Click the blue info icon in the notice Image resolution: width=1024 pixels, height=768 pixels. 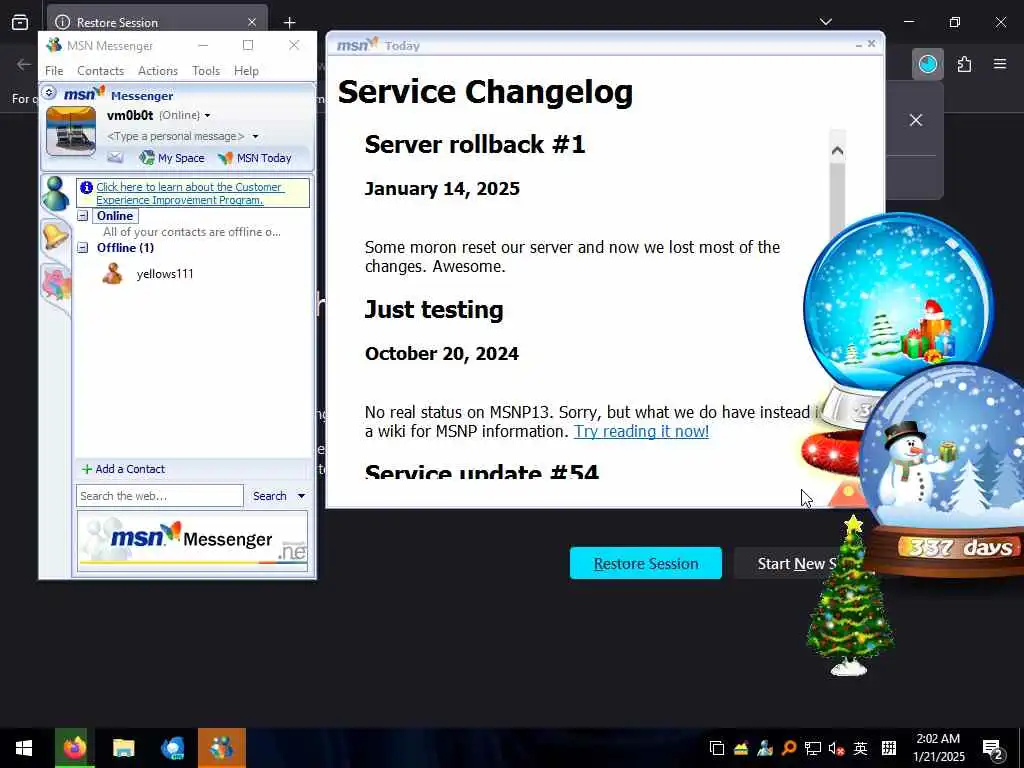coord(86,187)
